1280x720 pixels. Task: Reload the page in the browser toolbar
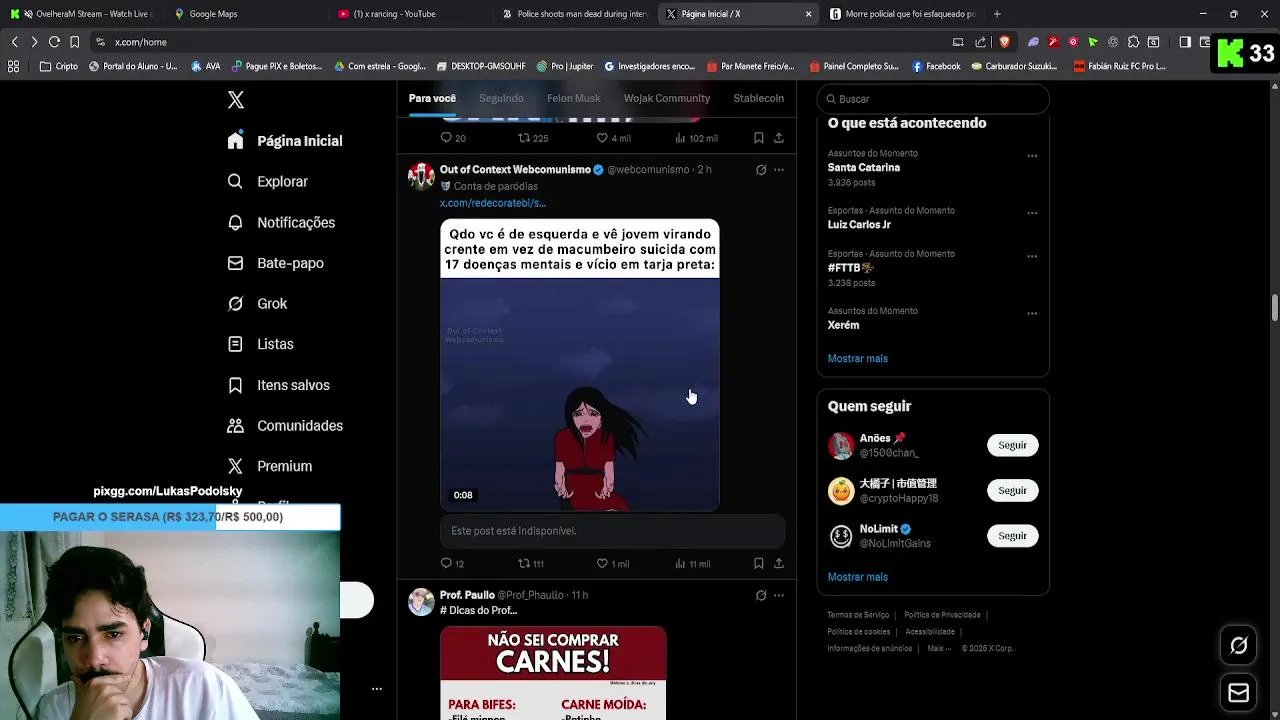(54, 42)
